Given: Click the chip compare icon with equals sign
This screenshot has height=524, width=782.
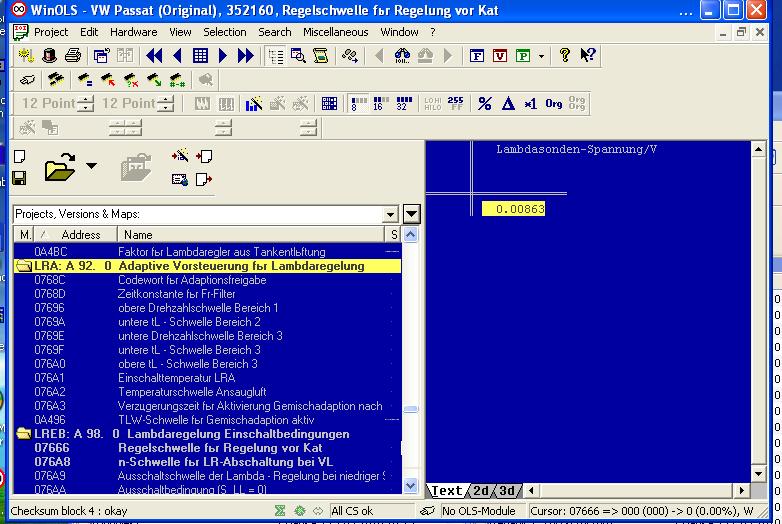Looking at the screenshot, I should point(84,80).
